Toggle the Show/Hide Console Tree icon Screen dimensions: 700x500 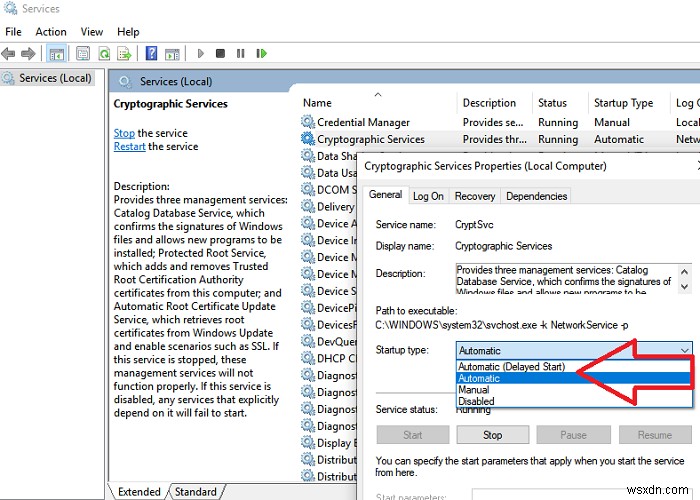coord(57,54)
